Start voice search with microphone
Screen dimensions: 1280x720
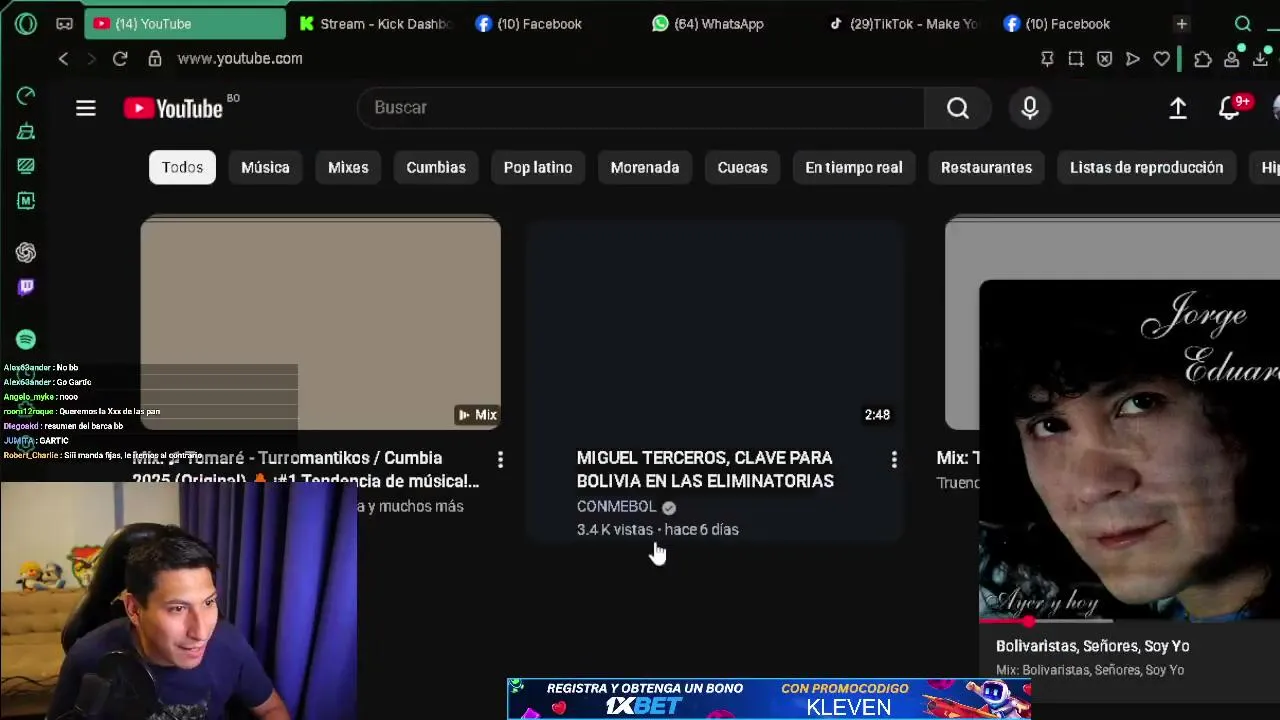tap(1030, 108)
